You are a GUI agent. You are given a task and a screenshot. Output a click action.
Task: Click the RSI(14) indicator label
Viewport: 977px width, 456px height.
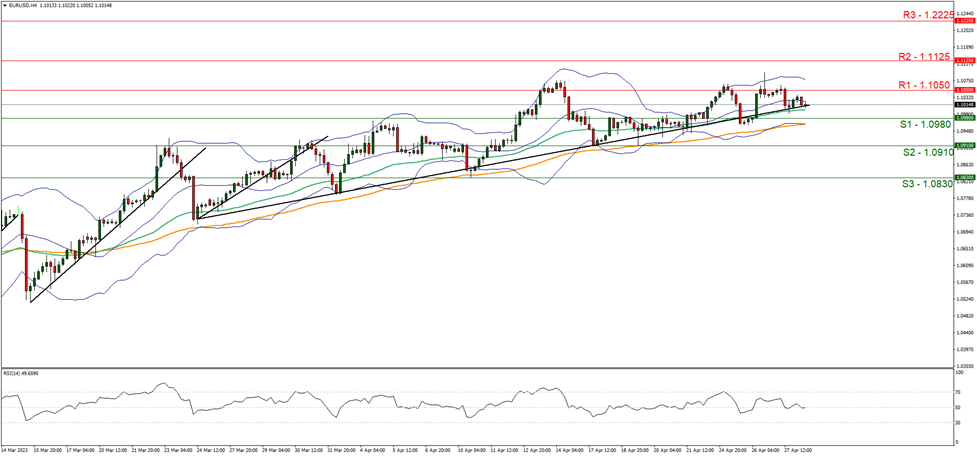tap(22, 373)
